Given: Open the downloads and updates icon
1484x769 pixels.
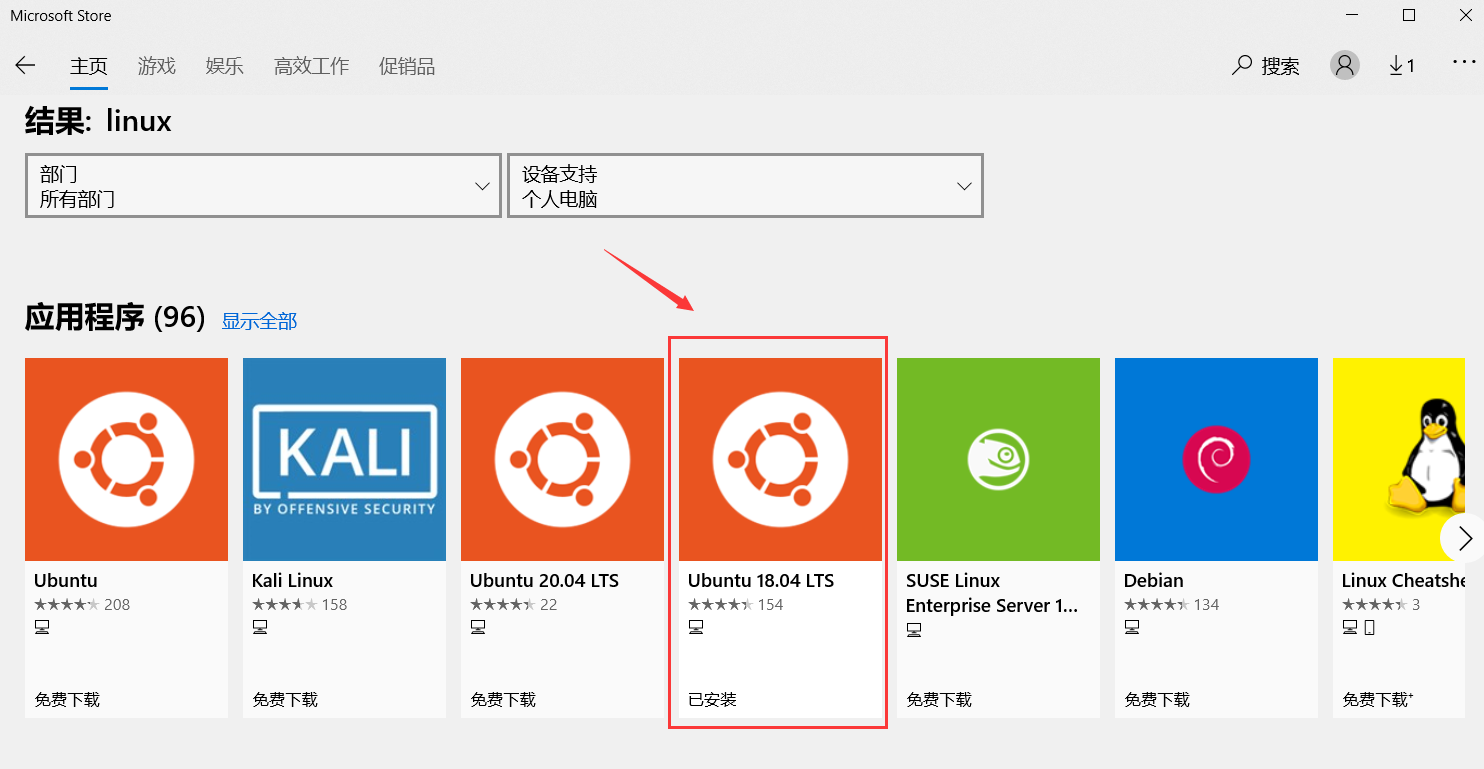Looking at the screenshot, I should click(1402, 66).
